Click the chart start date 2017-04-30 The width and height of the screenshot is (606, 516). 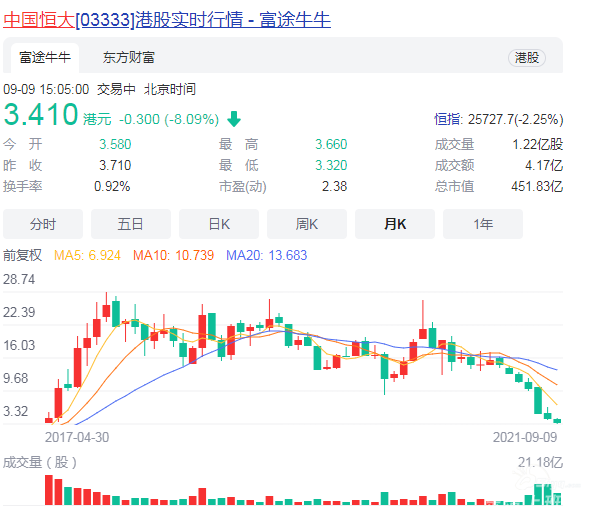77,437
